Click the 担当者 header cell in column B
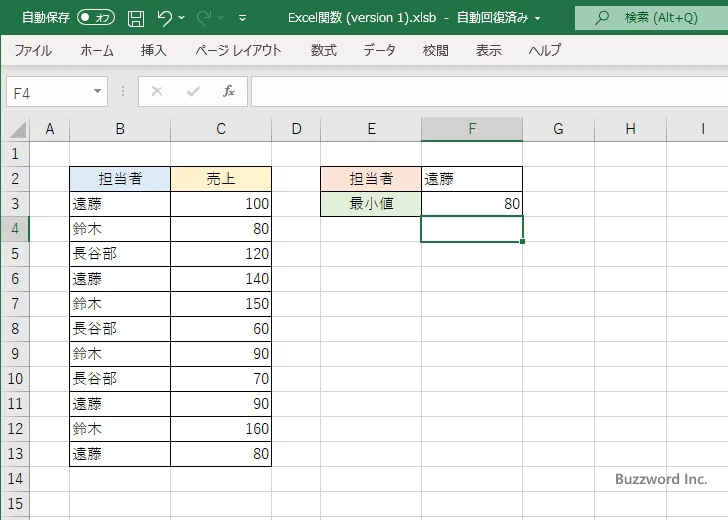 tap(120, 179)
